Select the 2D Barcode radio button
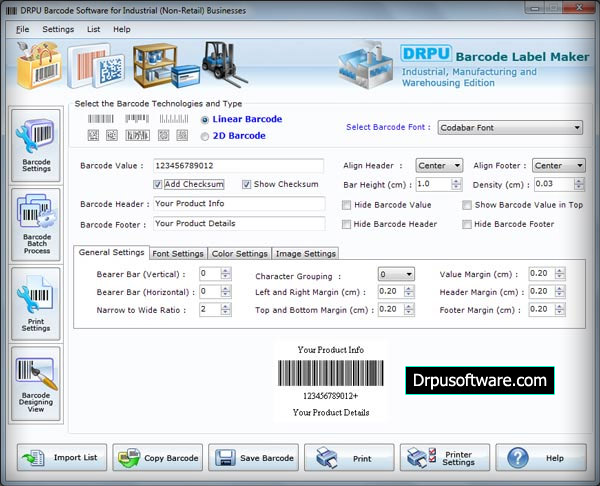This screenshot has height=486, width=600. click(205, 137)
